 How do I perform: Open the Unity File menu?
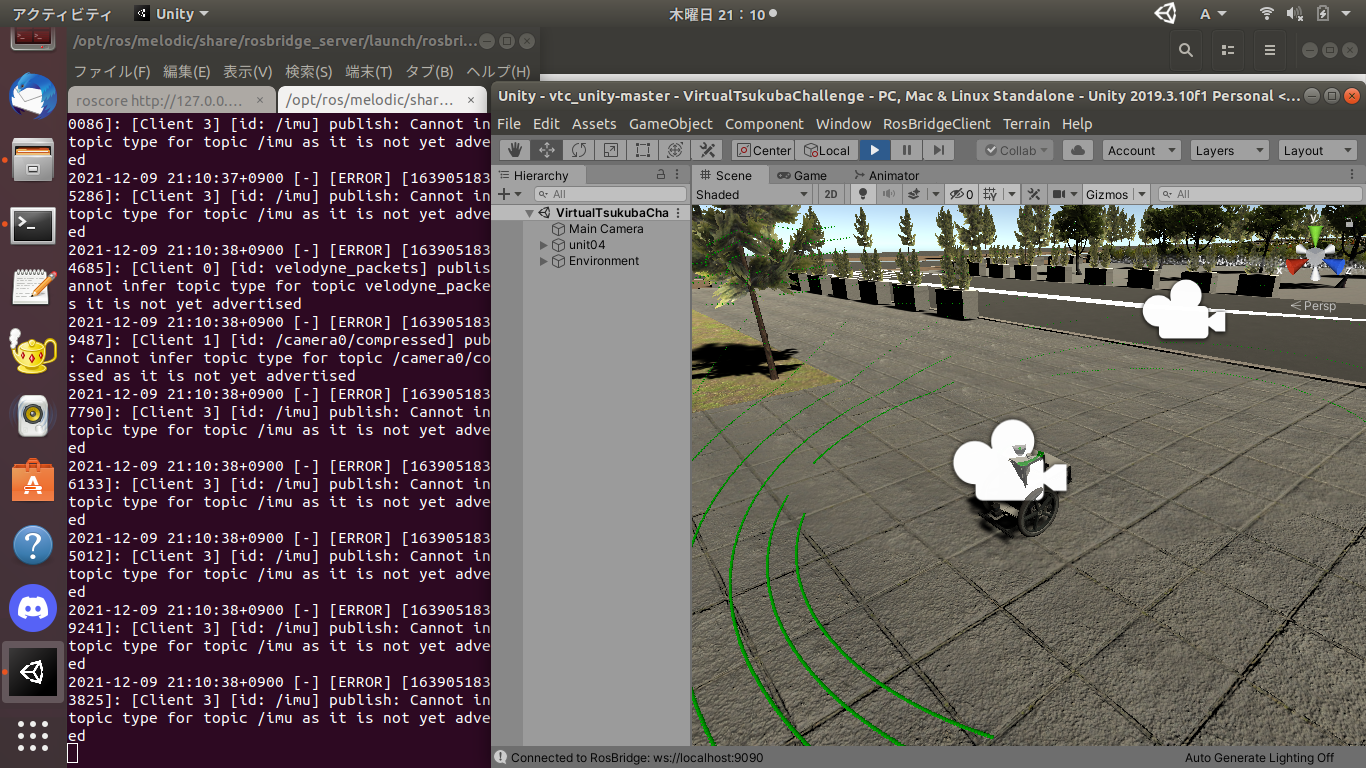point(509,124)
